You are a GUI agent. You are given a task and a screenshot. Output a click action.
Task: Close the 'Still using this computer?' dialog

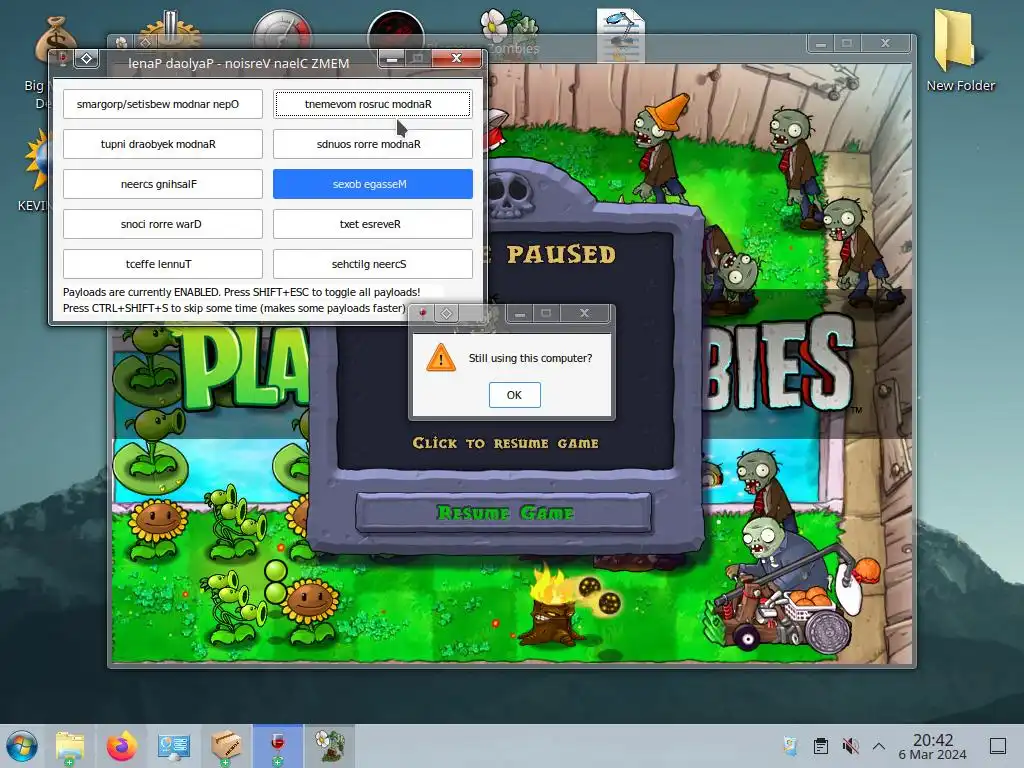pyautogui.click(x=584, y=314)
